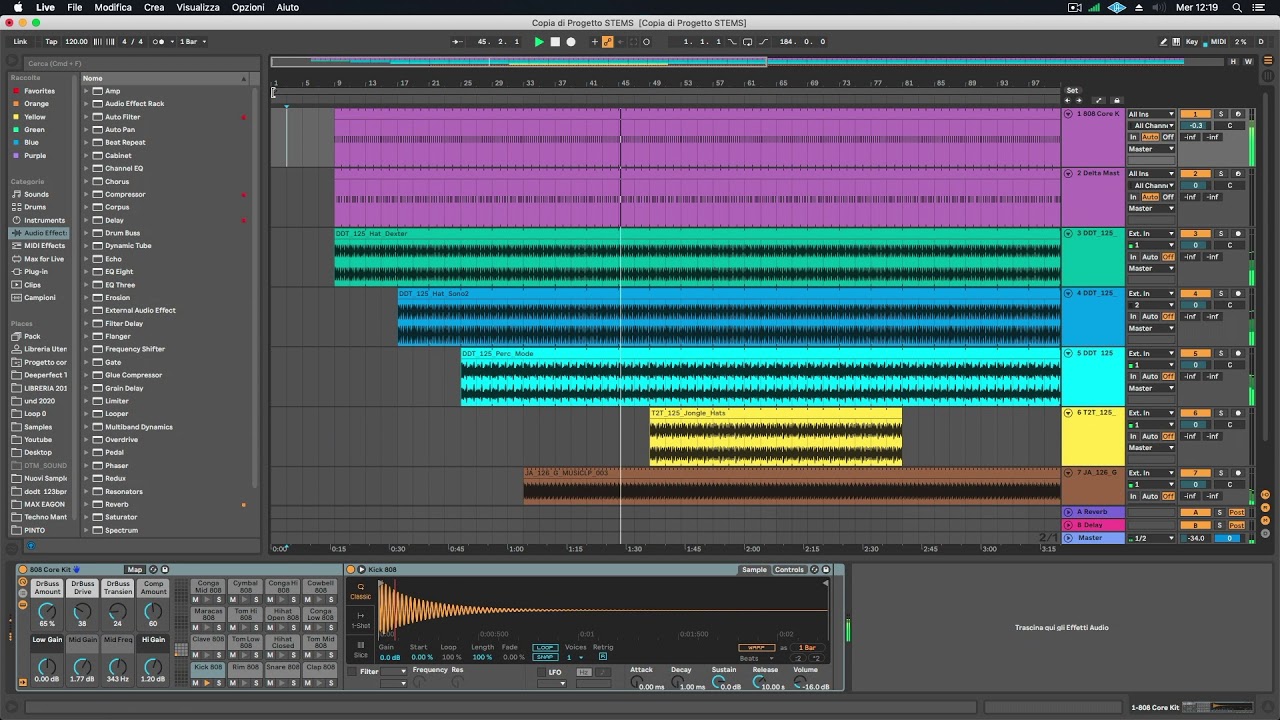
Task: Set track 1 monitor to In
Action: pyautogui.click(x=1133, y=137)
